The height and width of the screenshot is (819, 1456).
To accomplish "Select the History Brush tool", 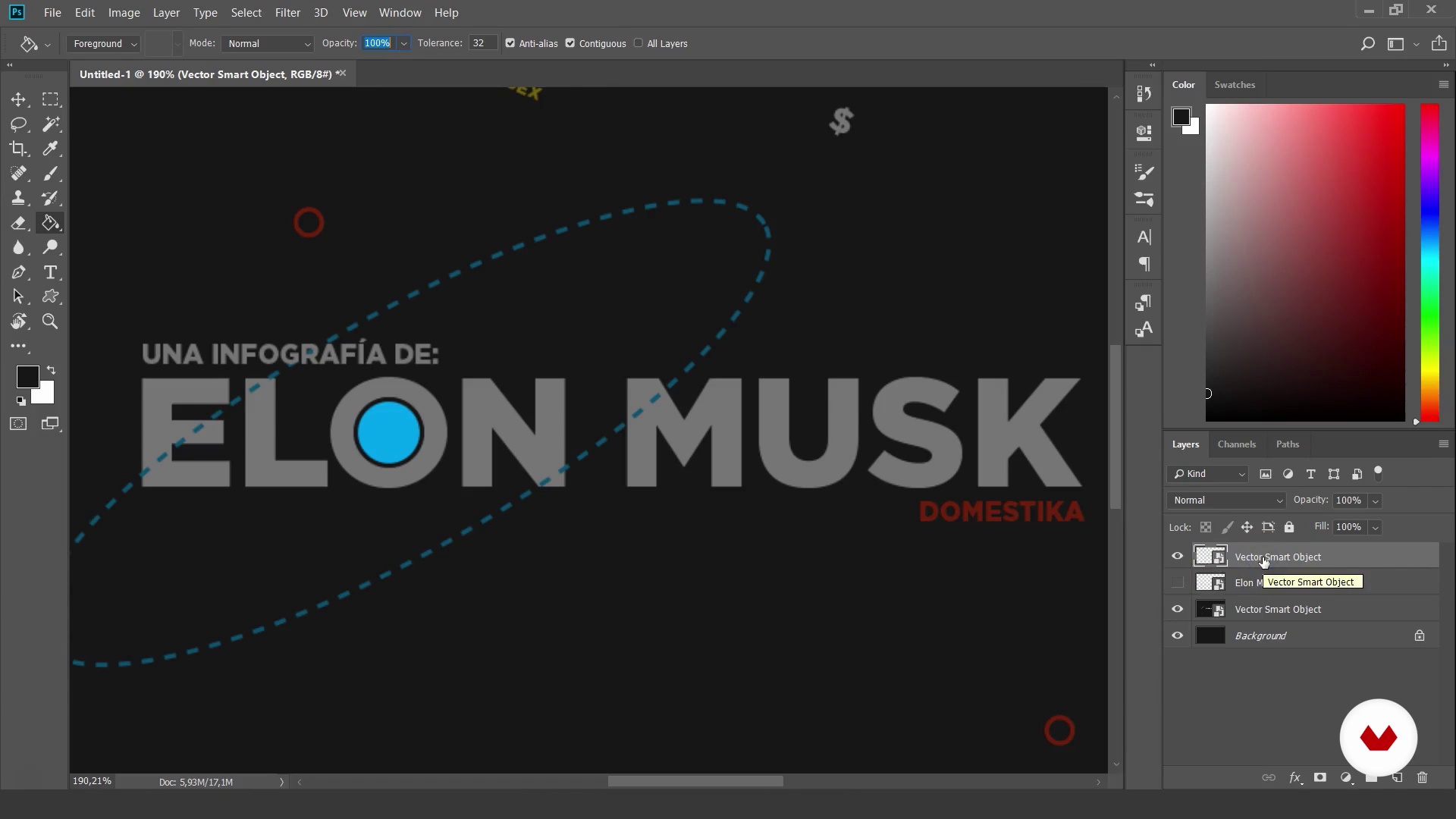I will [51, 198].
